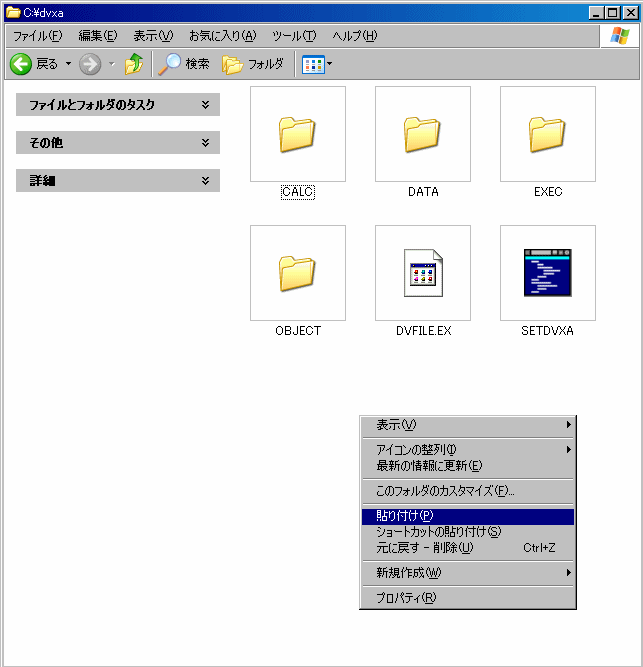Screen dimensions: 643x667
Task: Open the Views dropdown in toolbar
Action: [x=317, y=64]
